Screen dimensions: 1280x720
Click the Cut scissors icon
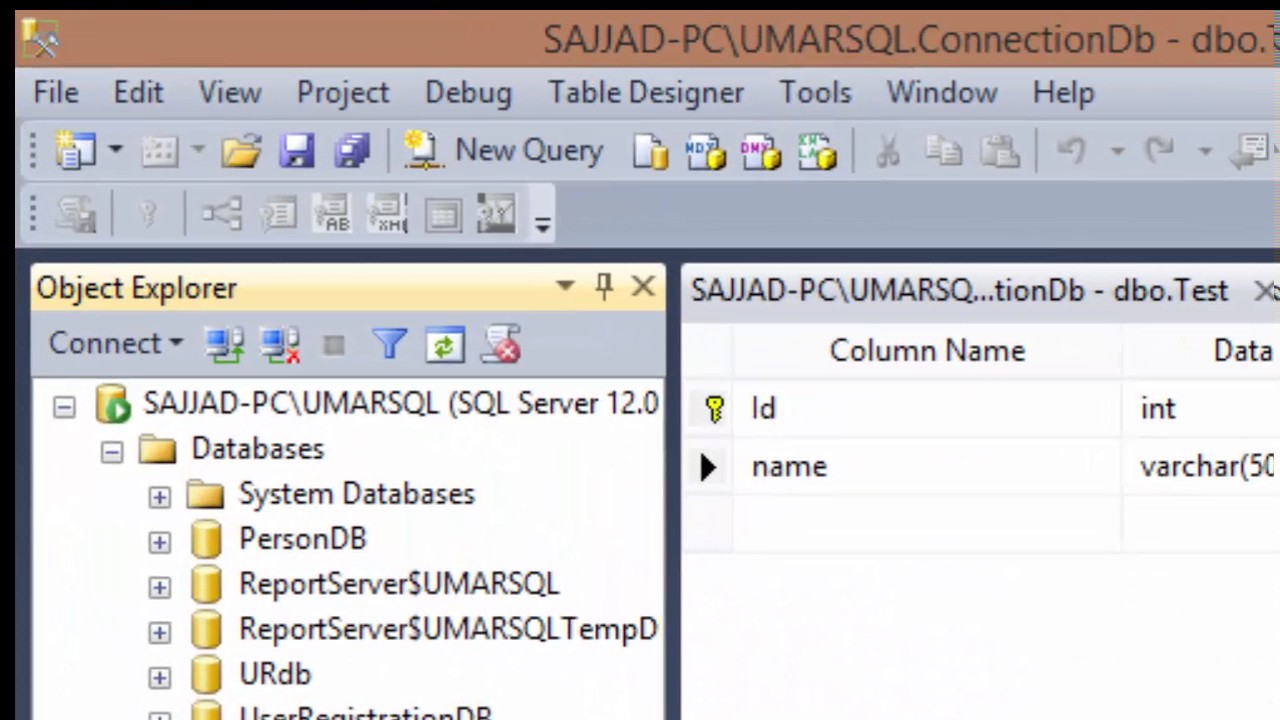pos(888,152)
